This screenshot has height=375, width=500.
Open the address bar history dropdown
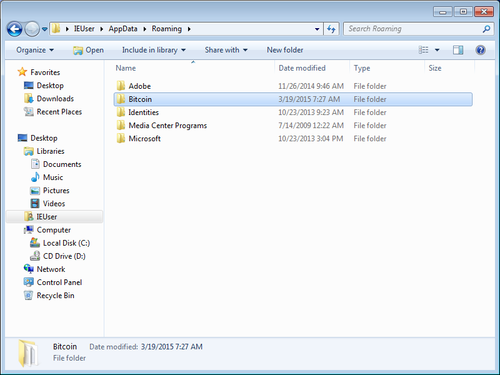coord(317,29)
